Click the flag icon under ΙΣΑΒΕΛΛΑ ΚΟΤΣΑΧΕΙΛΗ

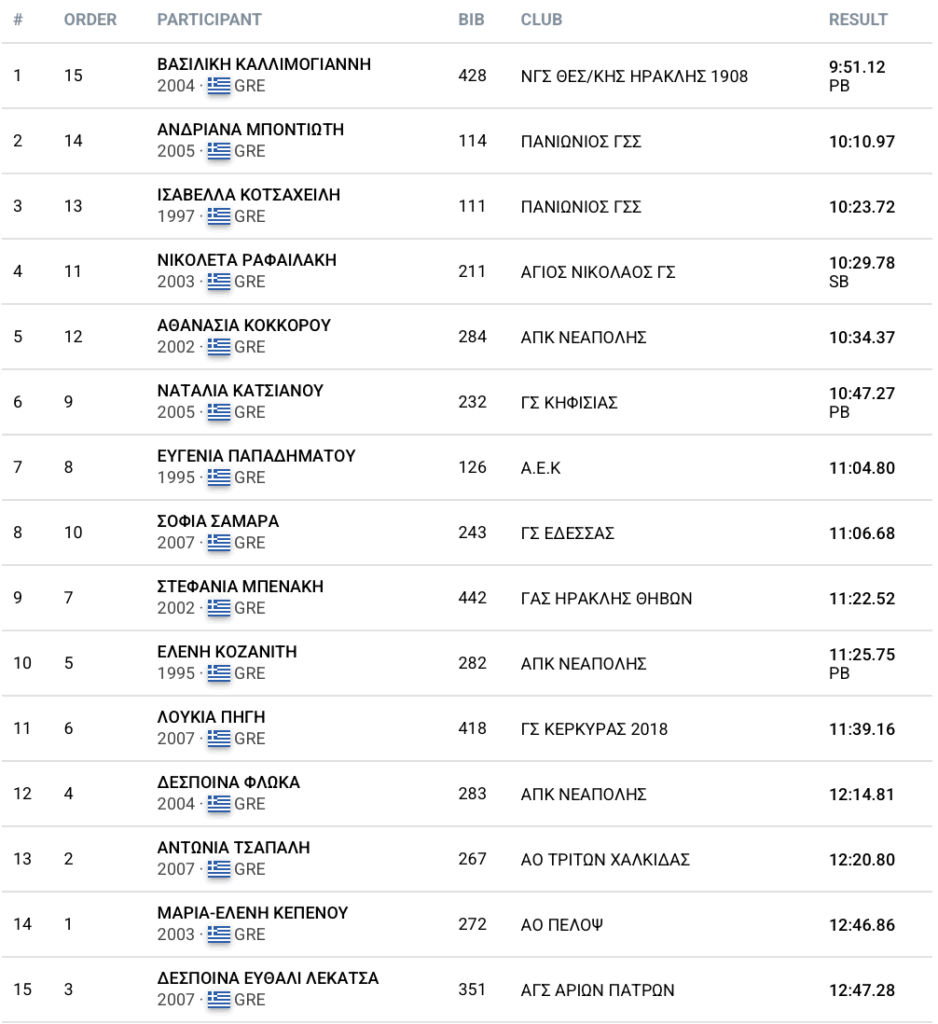[x=219, y=217]
